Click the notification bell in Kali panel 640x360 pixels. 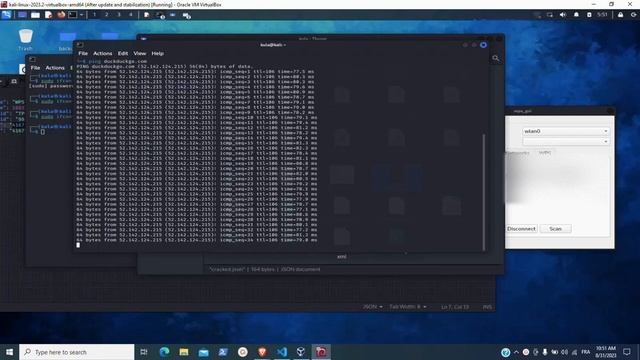(576, 15)
